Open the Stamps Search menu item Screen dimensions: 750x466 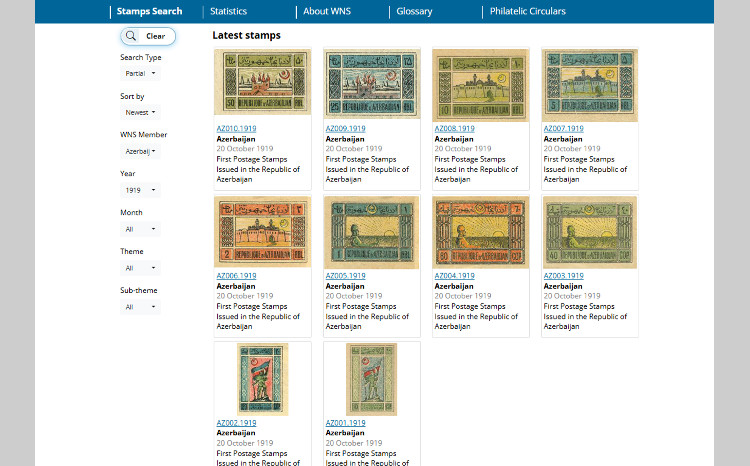click(x=149, y=12)
